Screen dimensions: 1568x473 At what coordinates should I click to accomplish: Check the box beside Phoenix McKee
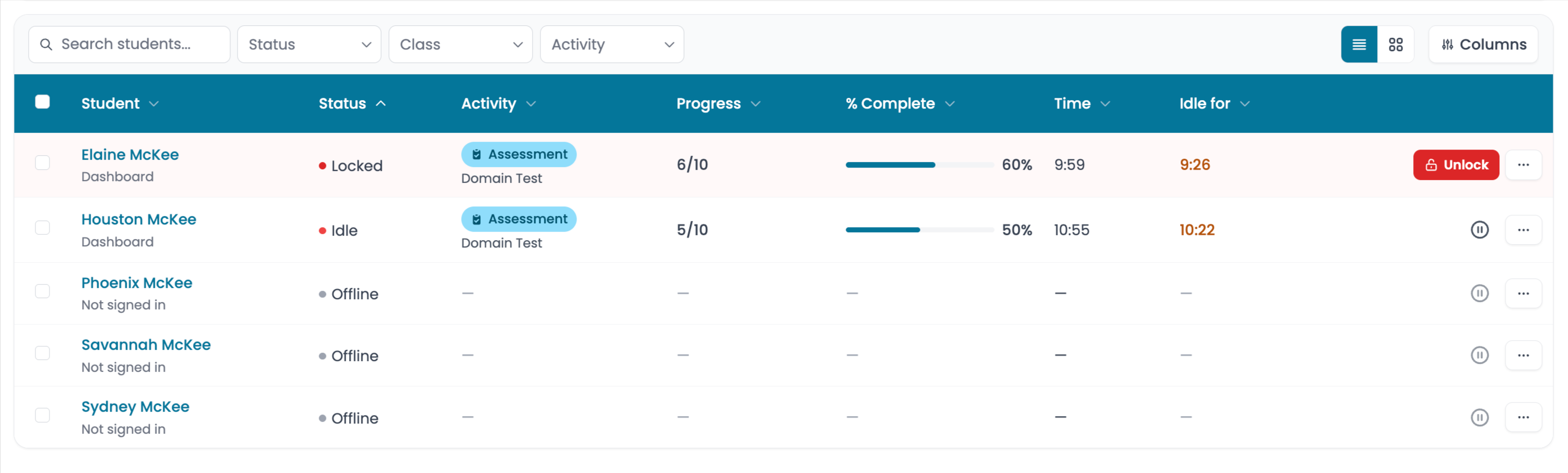pos(43,291)
